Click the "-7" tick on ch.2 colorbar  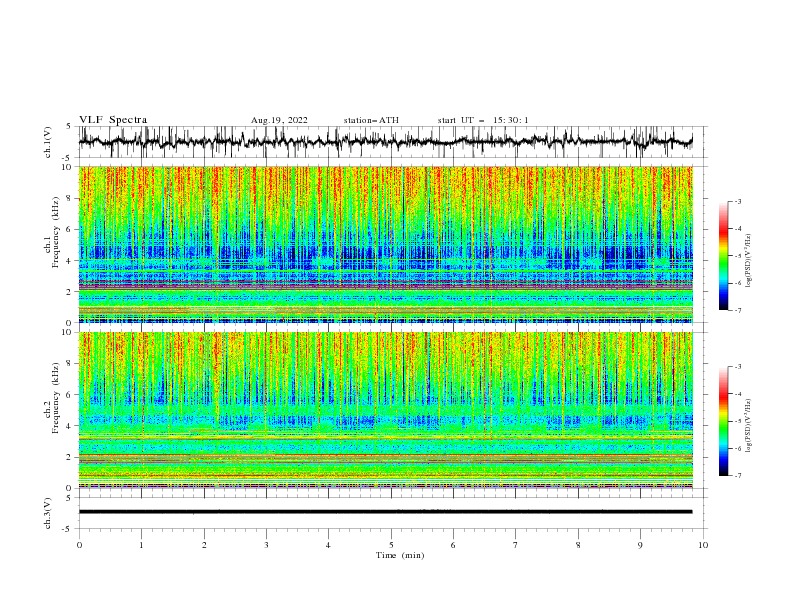point(738,476)
